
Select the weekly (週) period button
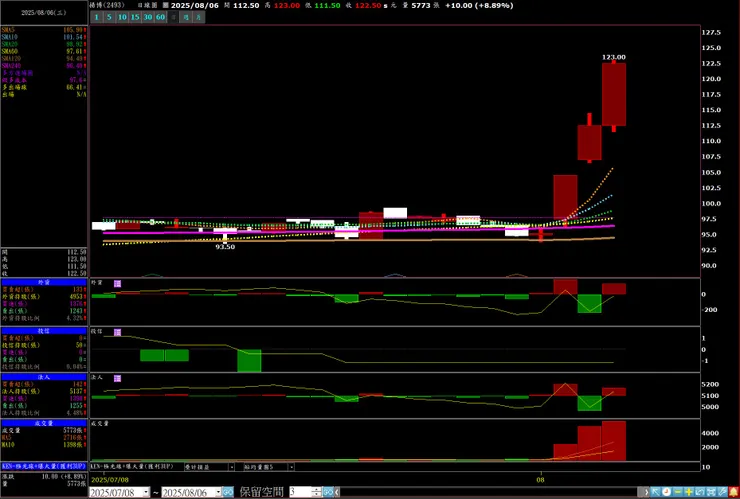[186, 17]
